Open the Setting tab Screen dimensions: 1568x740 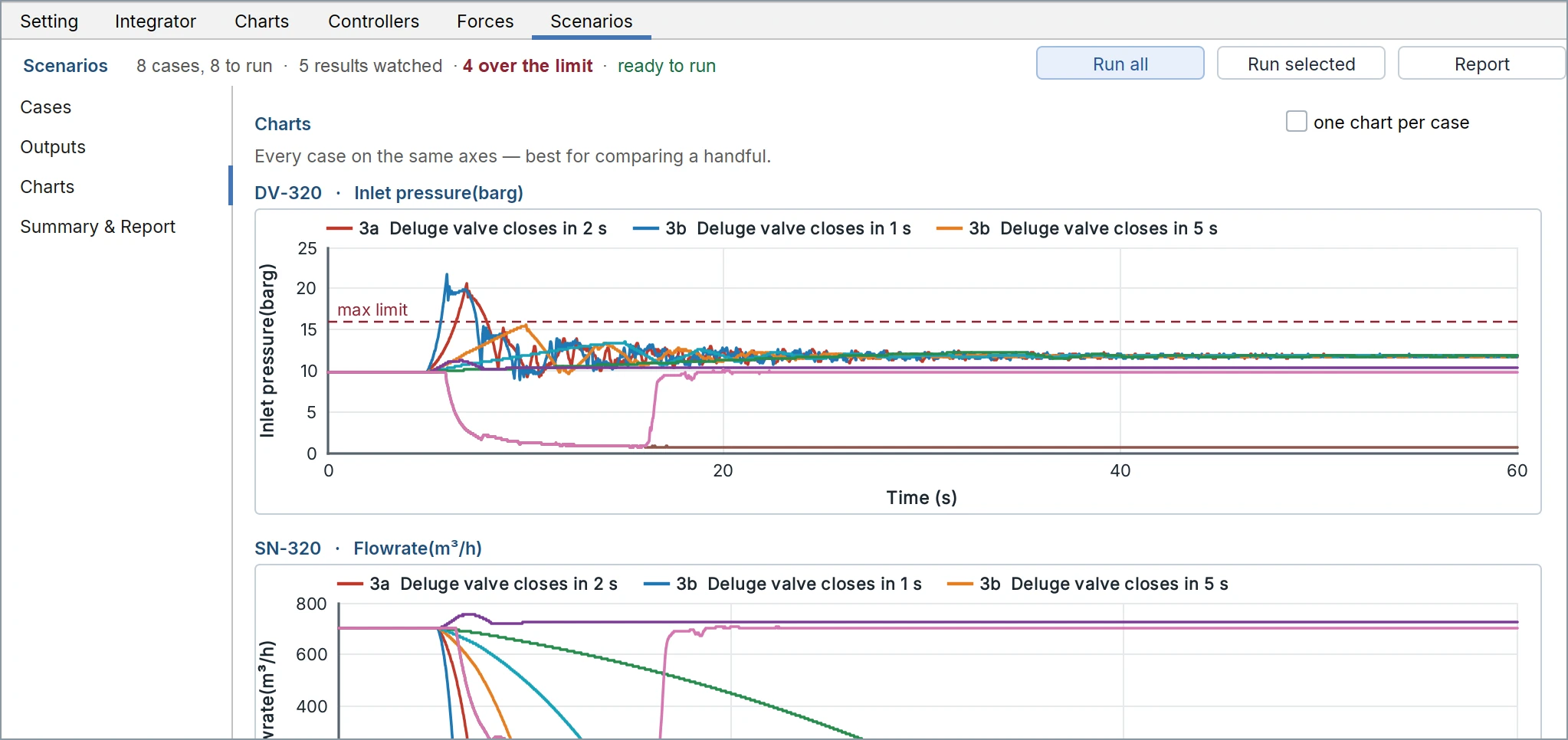pyautogui.click(x=49, y=21)
